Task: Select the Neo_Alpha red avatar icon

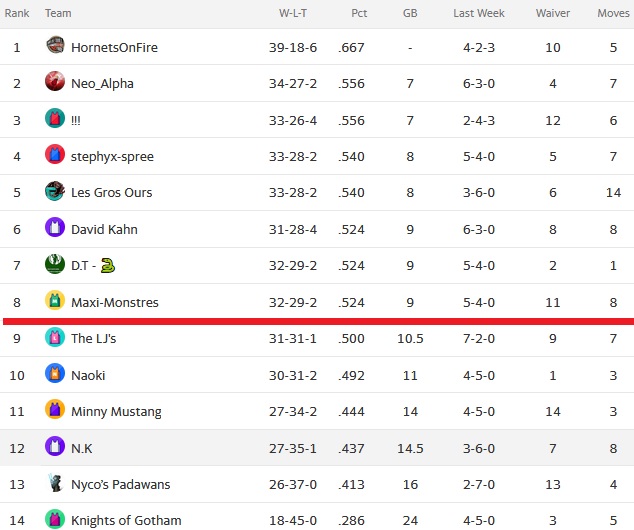Action: (x=55, y=81)
